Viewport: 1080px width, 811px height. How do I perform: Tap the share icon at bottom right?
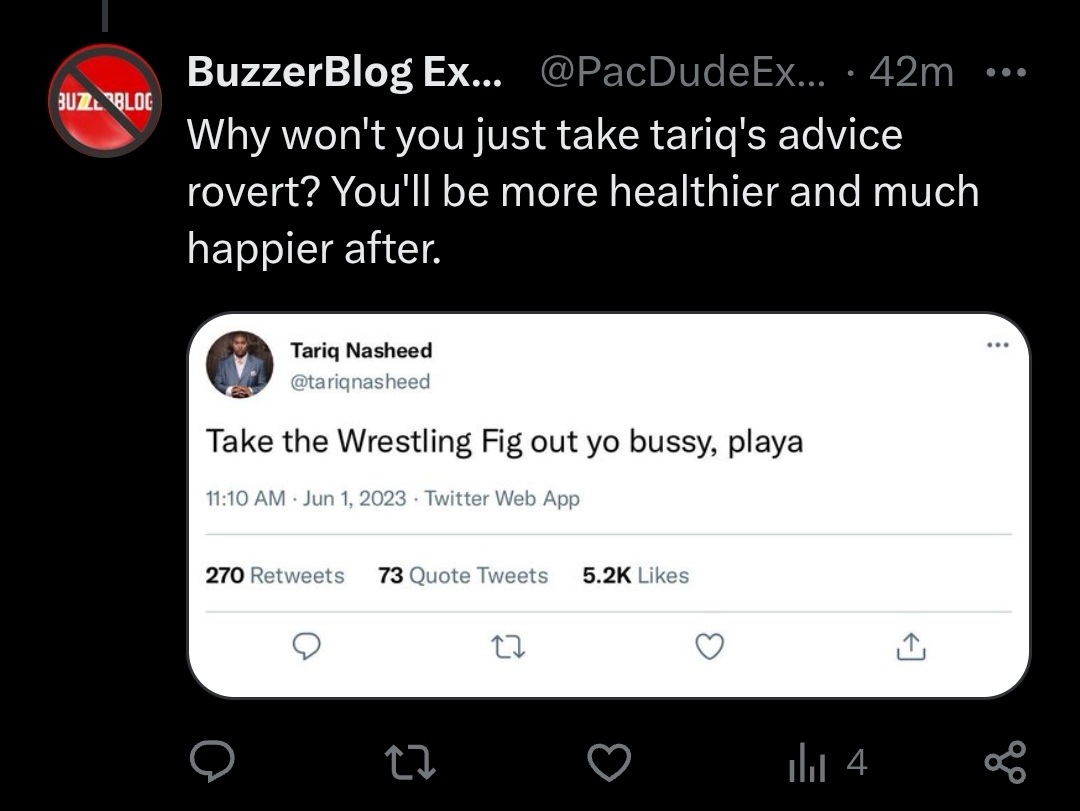[1004, 763]
